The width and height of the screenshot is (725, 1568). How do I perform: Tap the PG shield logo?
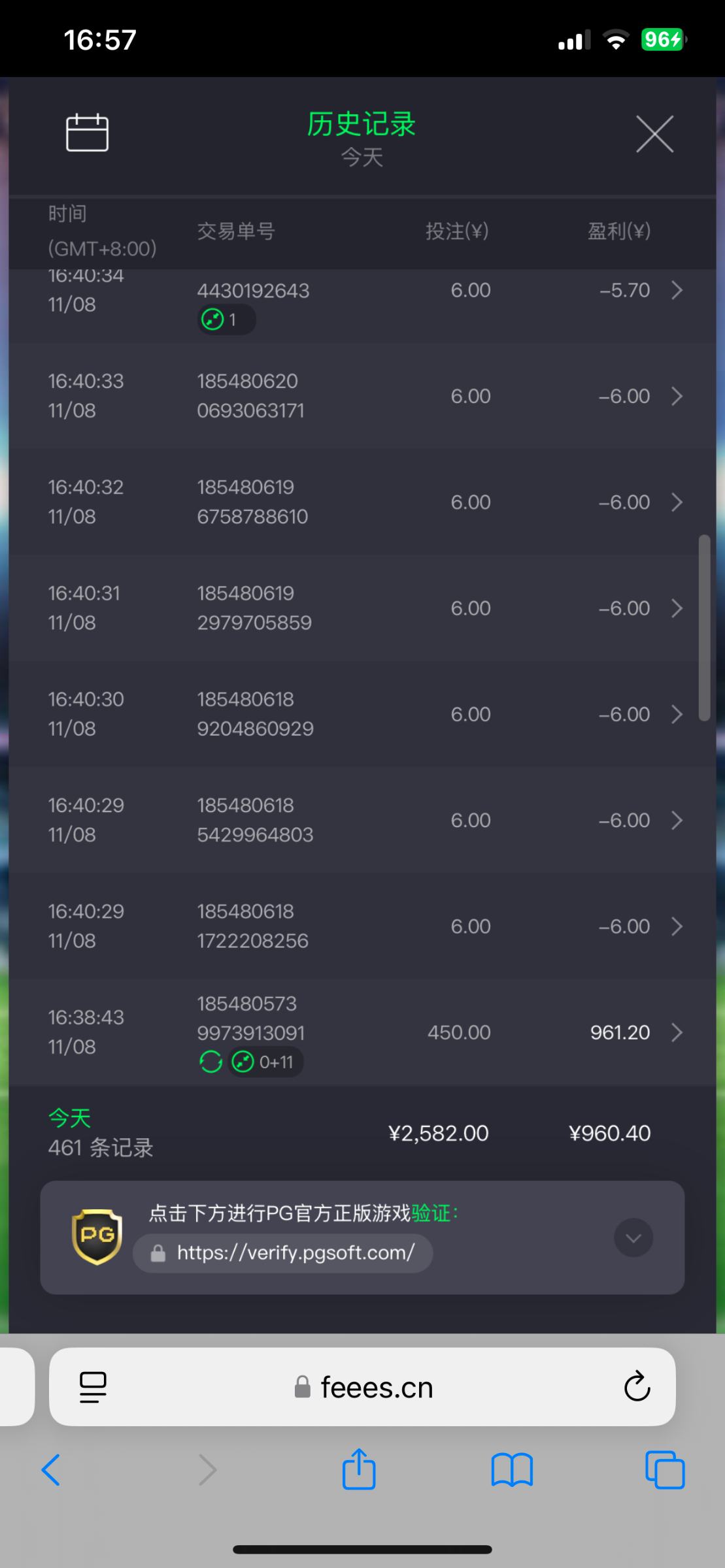coord(97,1237)
